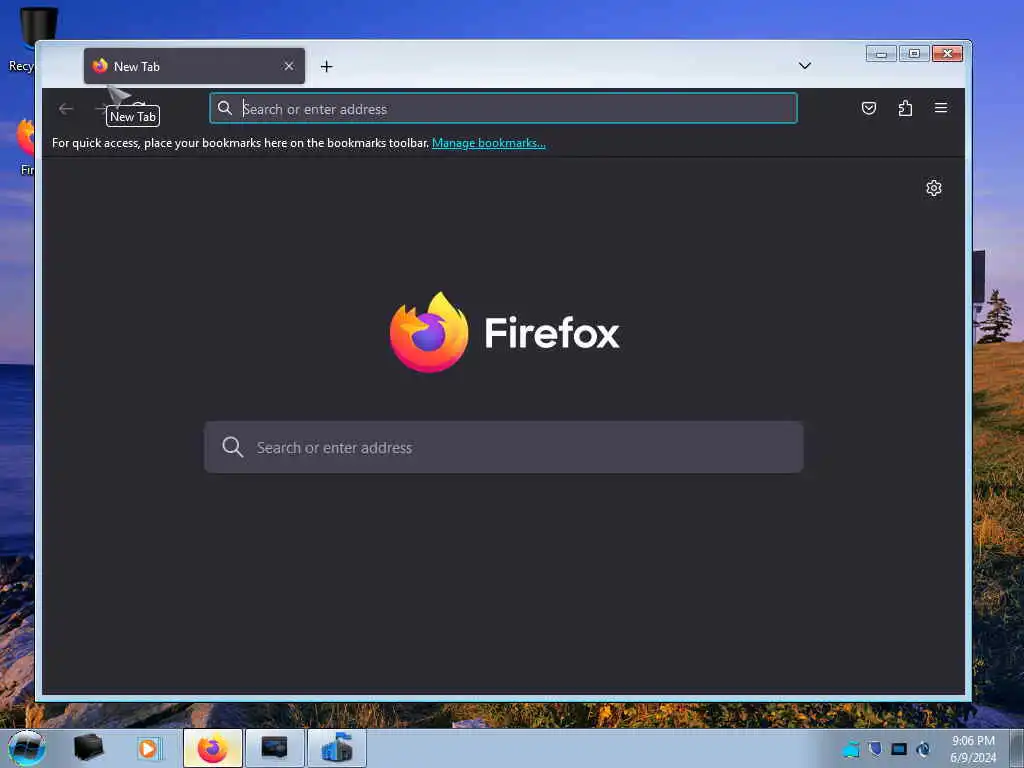Screen dimensions: 1024x768
Task: Open the network monitor tray icon
Action: pyautogui.click(x=899, y=749)
